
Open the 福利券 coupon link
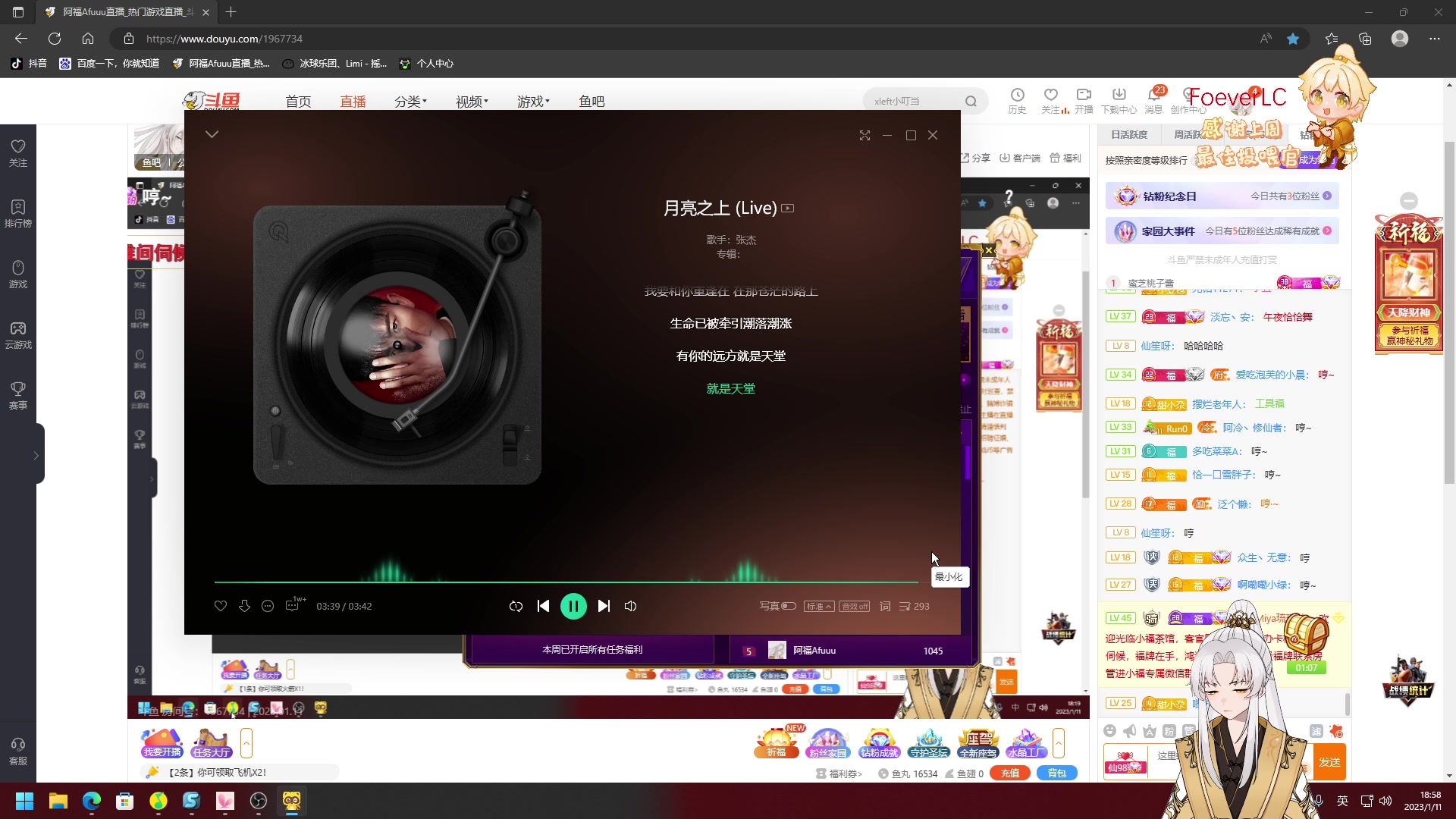(x=839, y=773)
